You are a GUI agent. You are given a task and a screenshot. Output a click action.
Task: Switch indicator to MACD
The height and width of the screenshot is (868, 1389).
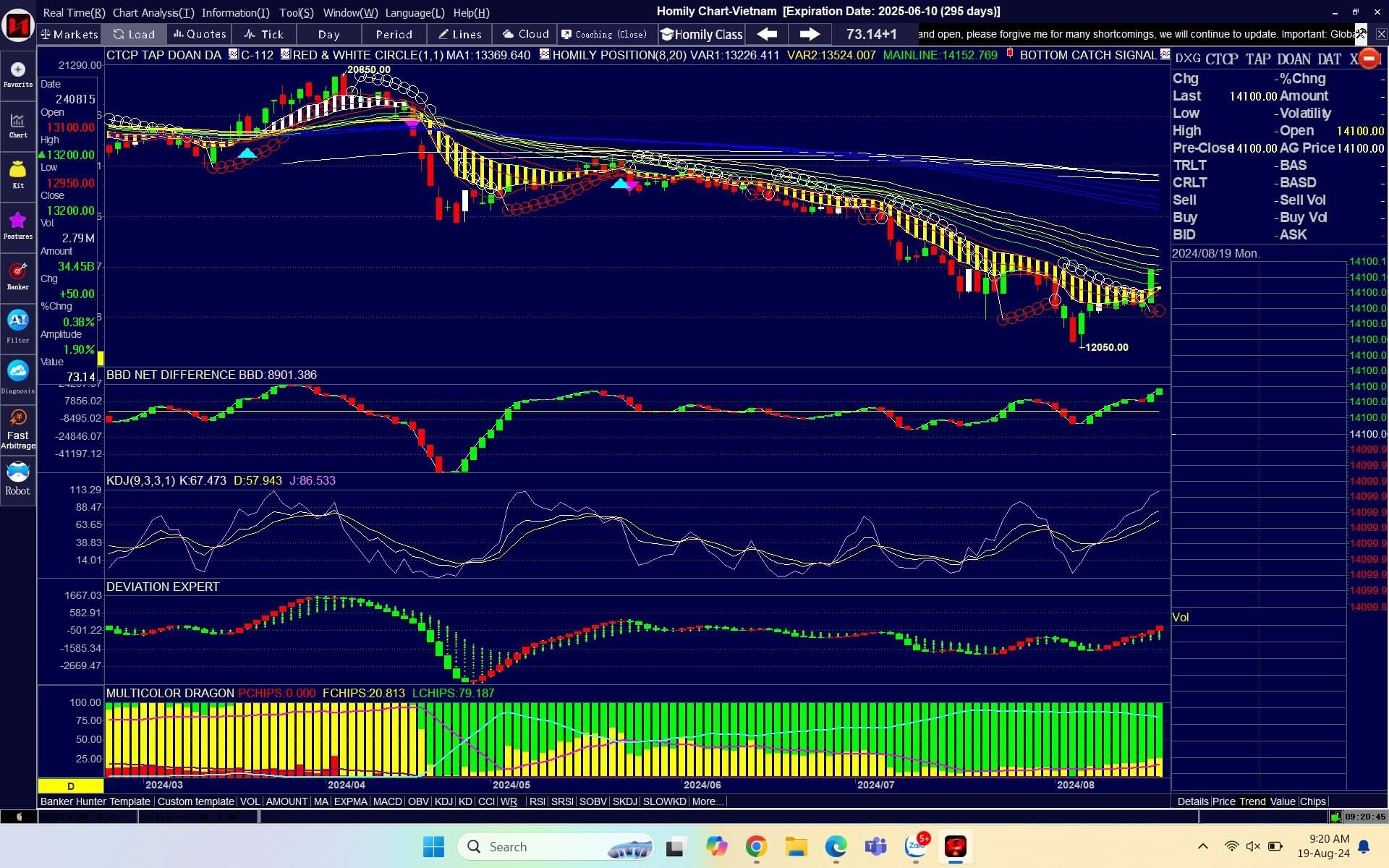click(x=387, y=801)
